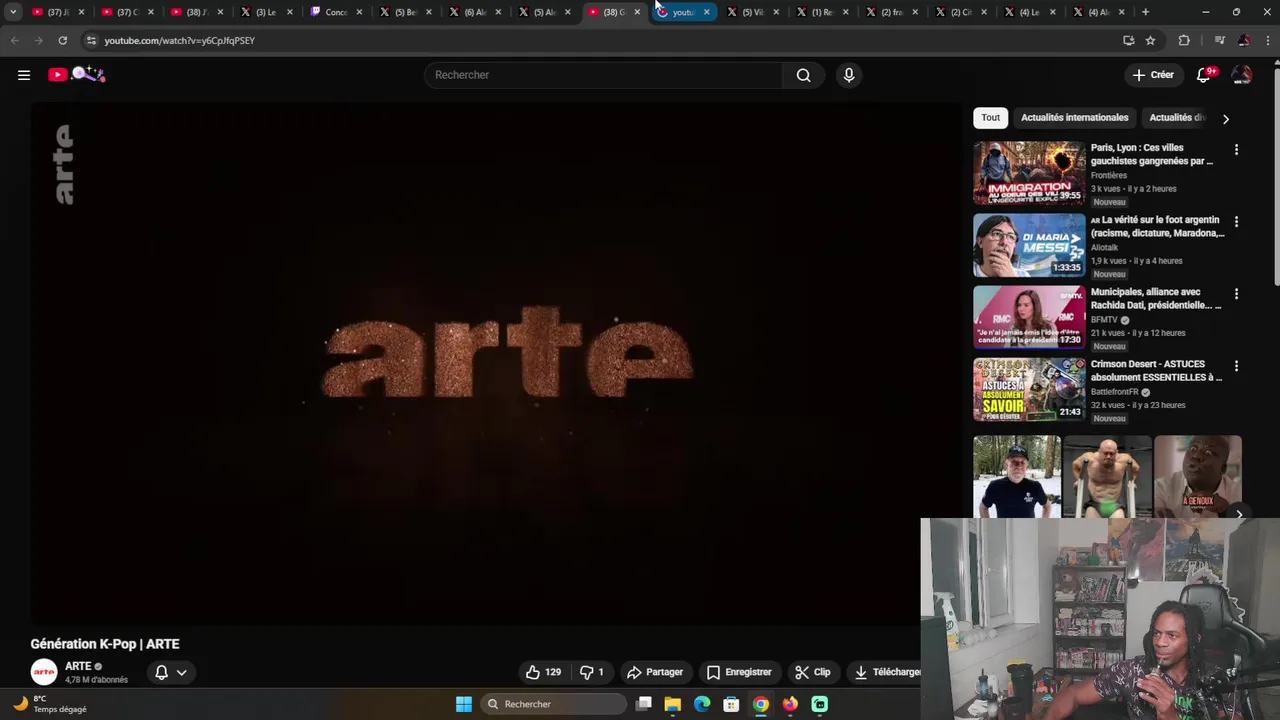The image size is (1280, 720).
Task: Open YouTube notifications bell at top
Action: pos(1204,75)
